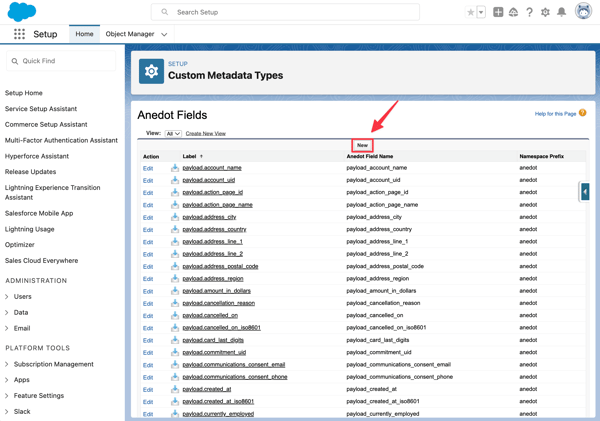Click the New button
The width and height of the screenshot is (600, 421).
coord(362,145)
